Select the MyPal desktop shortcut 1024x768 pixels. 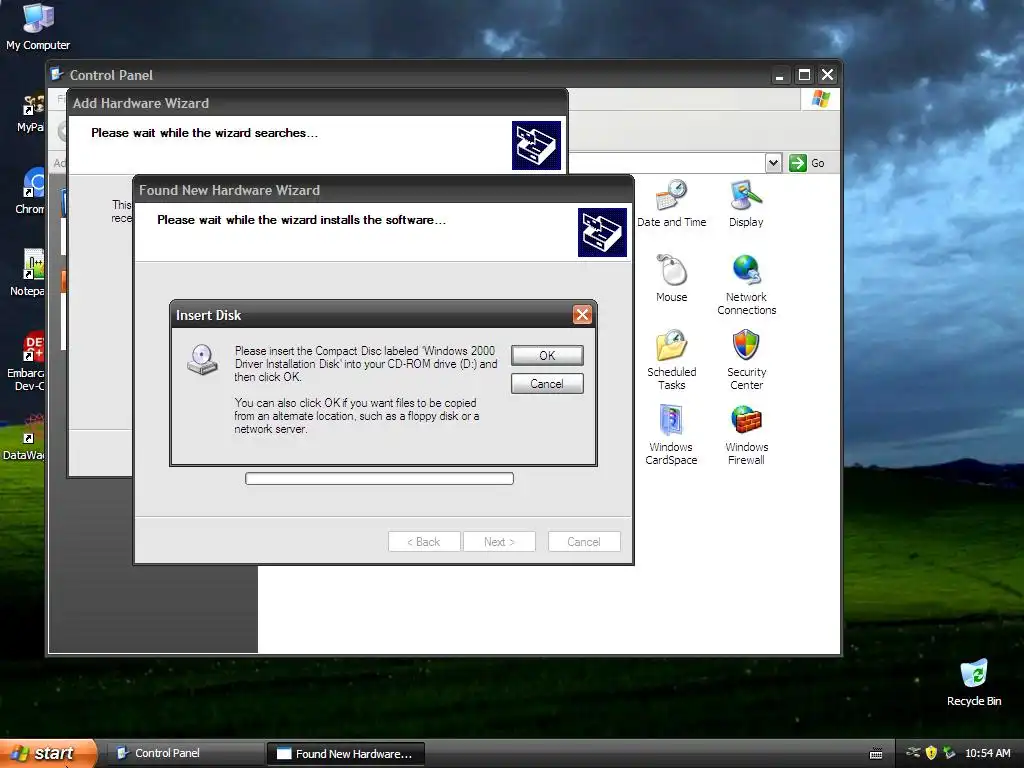pos(31,112)
